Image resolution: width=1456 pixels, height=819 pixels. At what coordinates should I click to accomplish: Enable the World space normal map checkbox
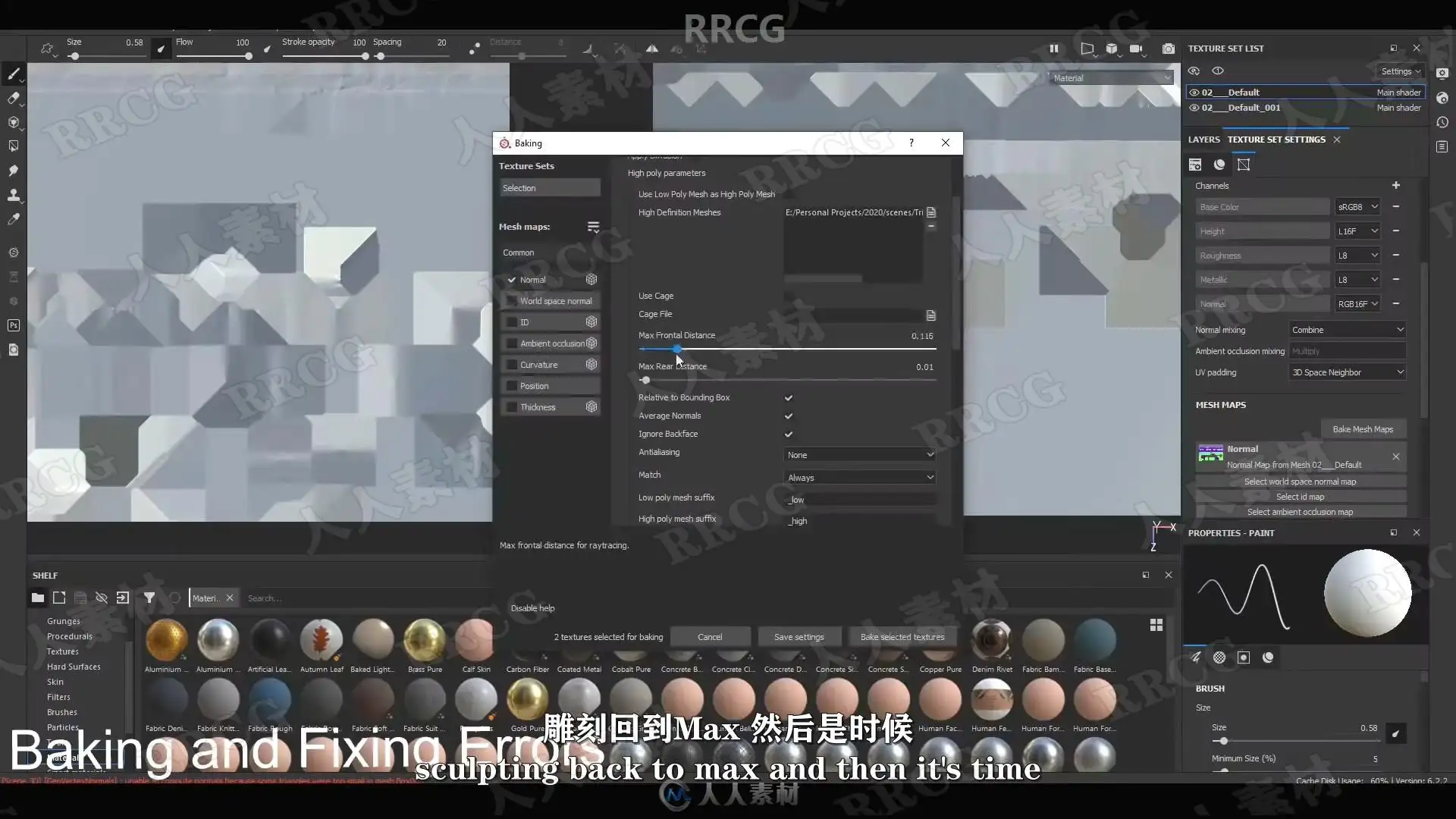tap(512, 301)
